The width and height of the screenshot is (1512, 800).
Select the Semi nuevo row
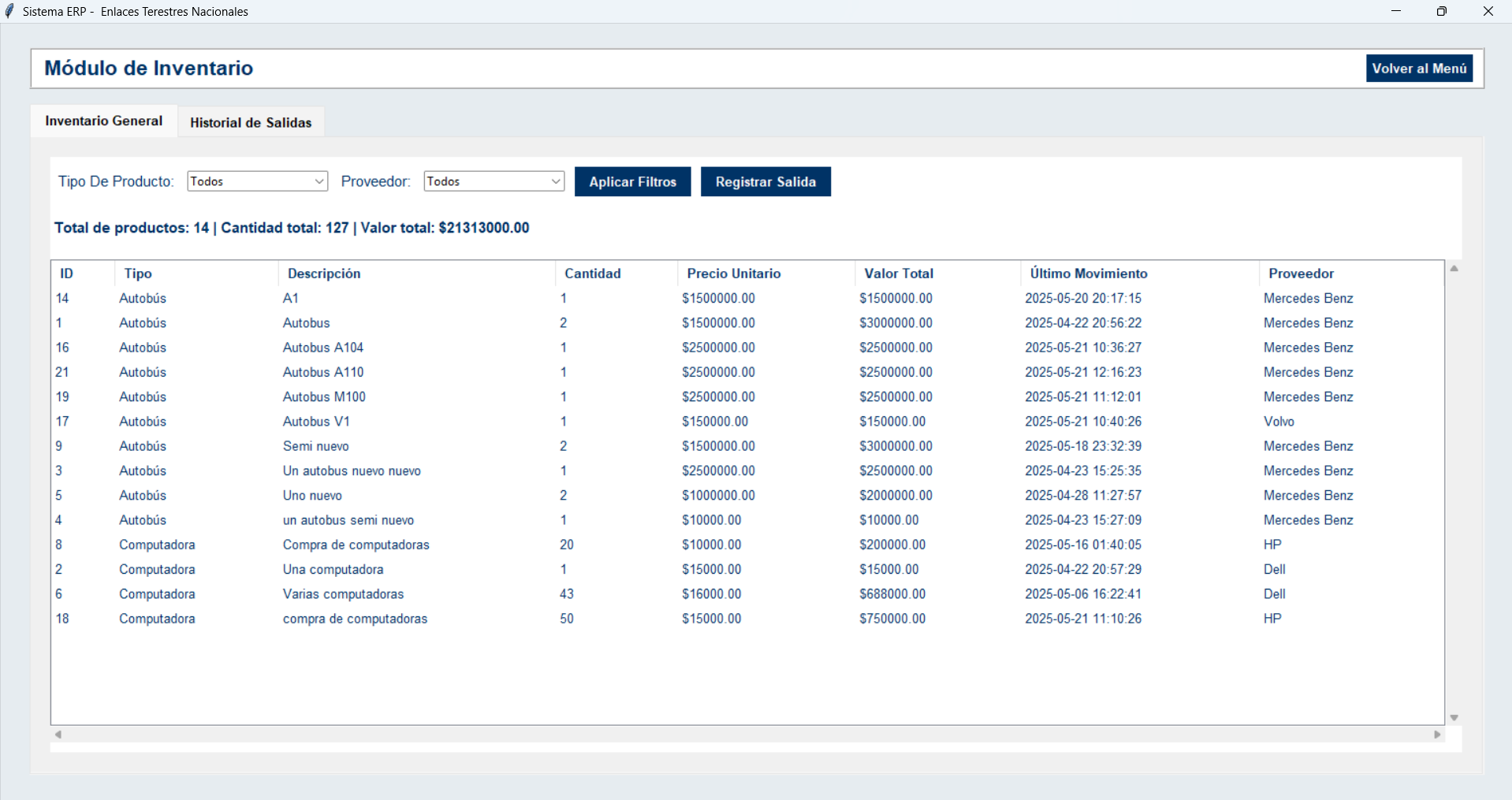[x=747, y=446]
